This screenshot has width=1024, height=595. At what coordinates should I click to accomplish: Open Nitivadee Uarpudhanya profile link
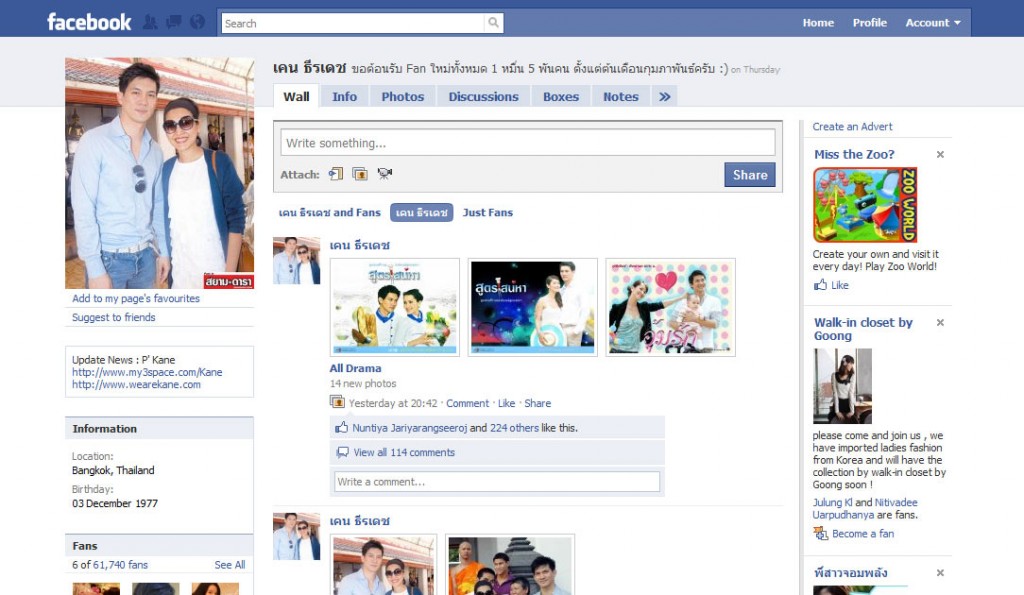[865, 509]
